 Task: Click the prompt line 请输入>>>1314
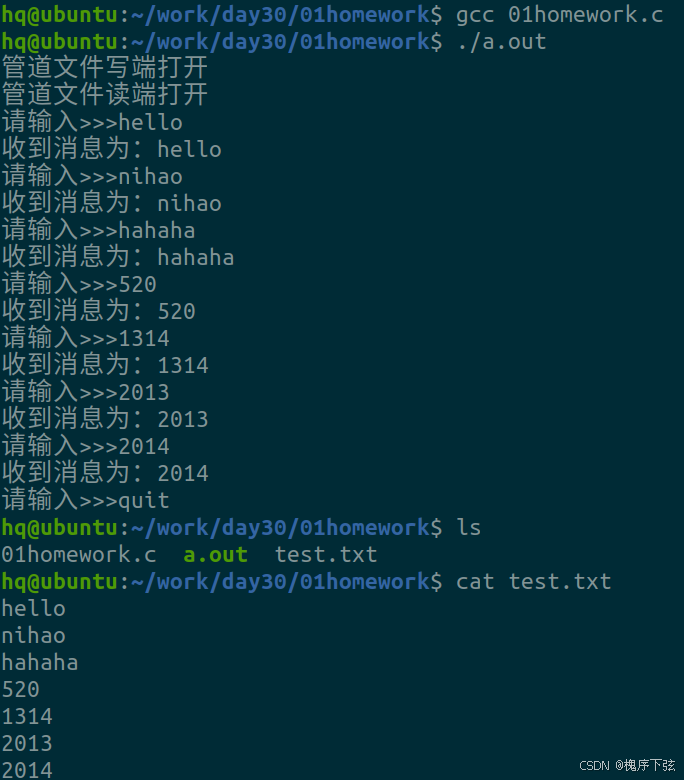click(86, 339)
